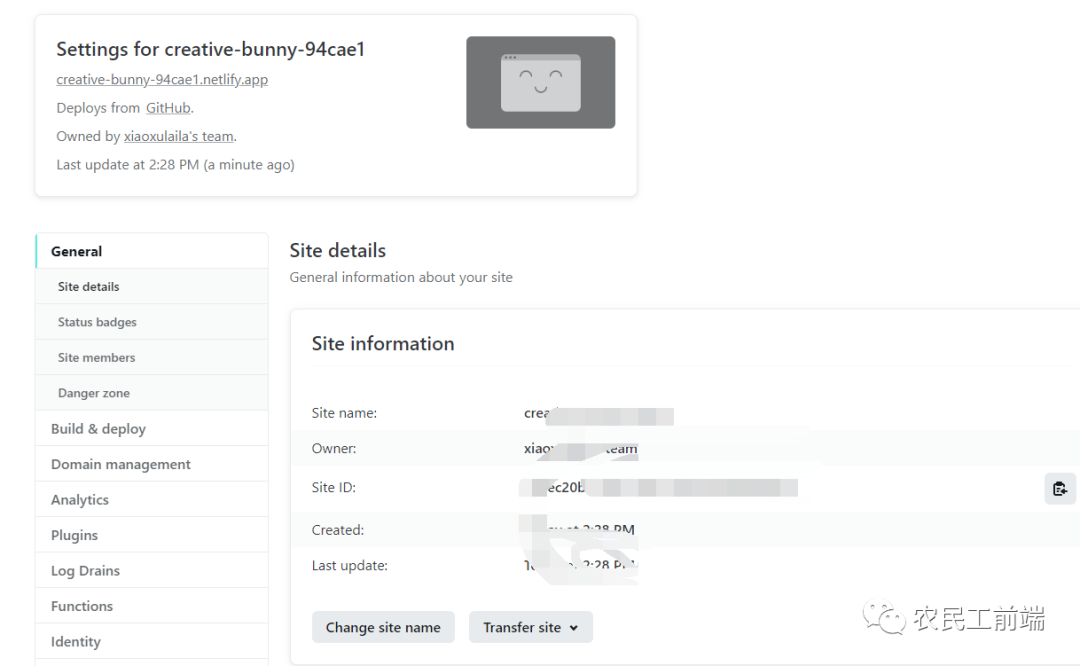Follow the GitHub deploy link

tap(168, 108)
